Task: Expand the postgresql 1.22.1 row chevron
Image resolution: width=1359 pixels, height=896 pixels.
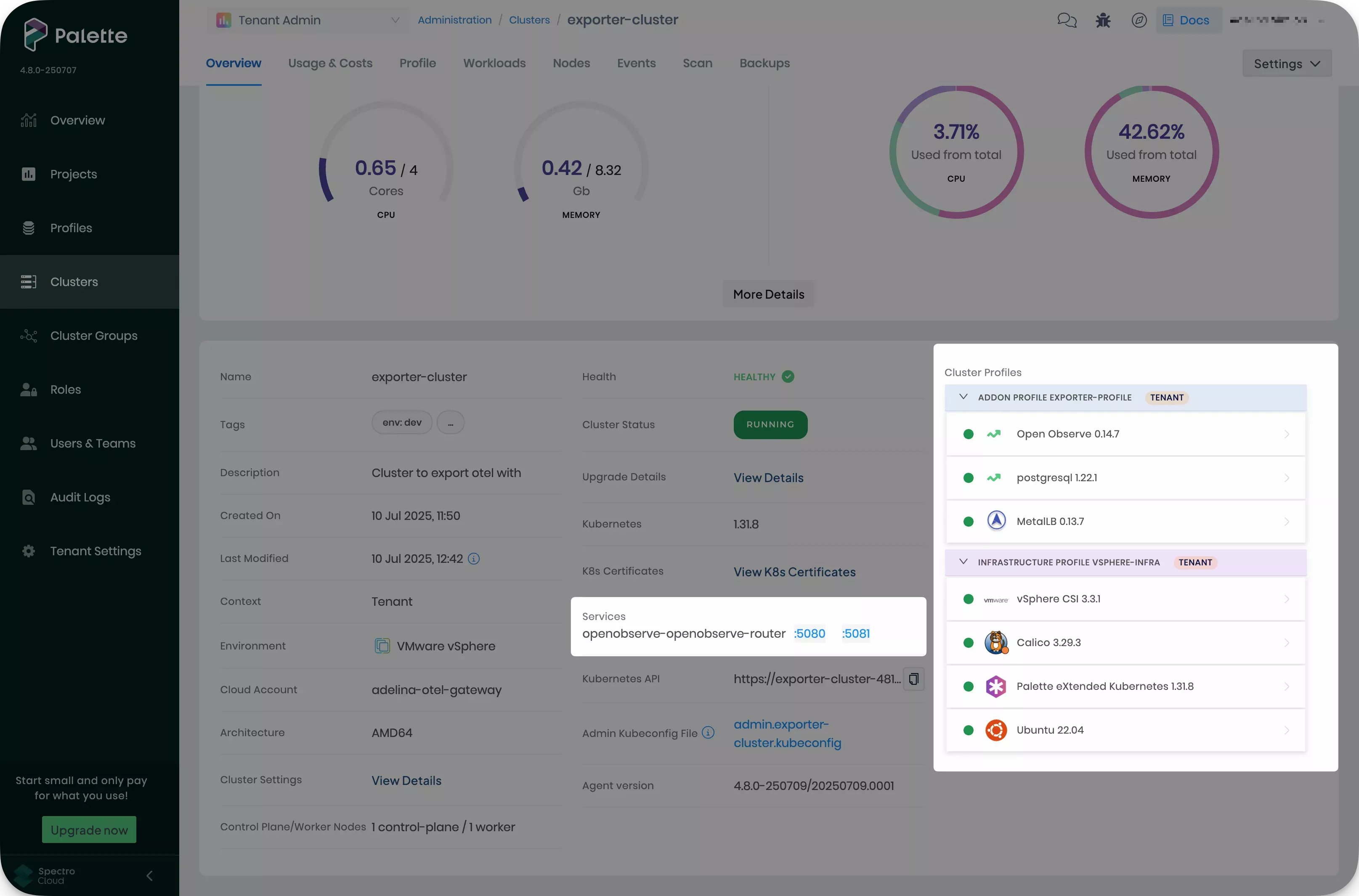Action: [1286, 478]
